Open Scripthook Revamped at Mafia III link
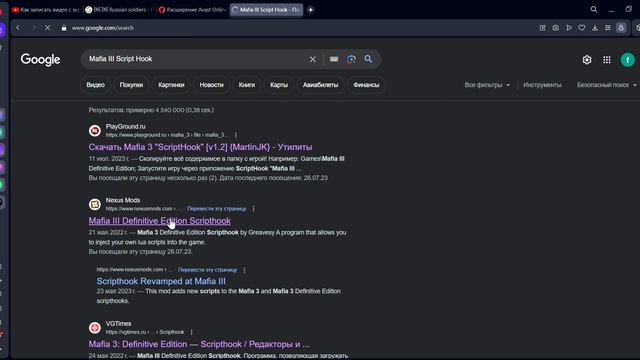The image size is (640, 360). (161, 281)
